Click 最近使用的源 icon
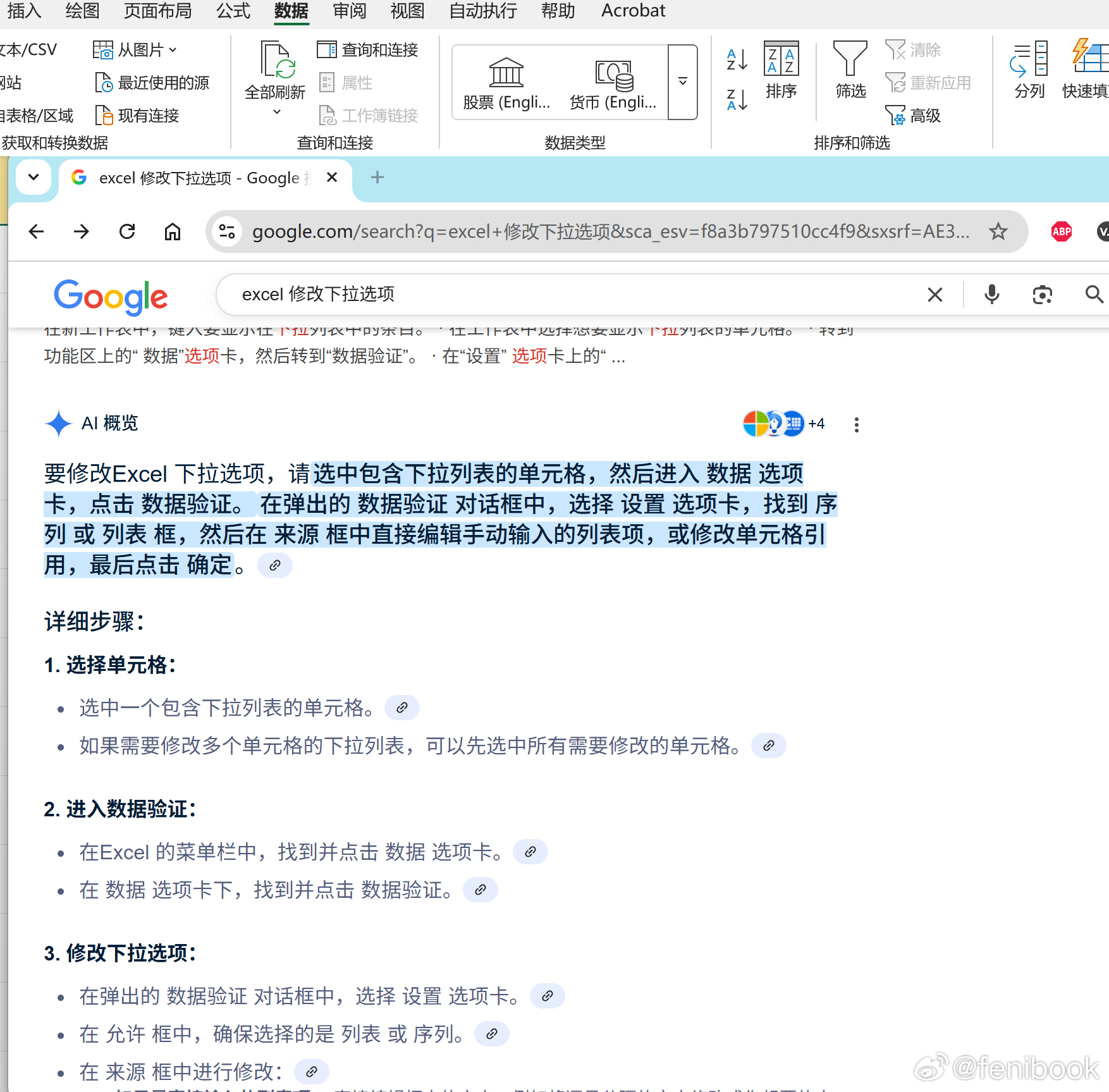The width and height of the screenshot is (1109, 1092). coord(104,83)
